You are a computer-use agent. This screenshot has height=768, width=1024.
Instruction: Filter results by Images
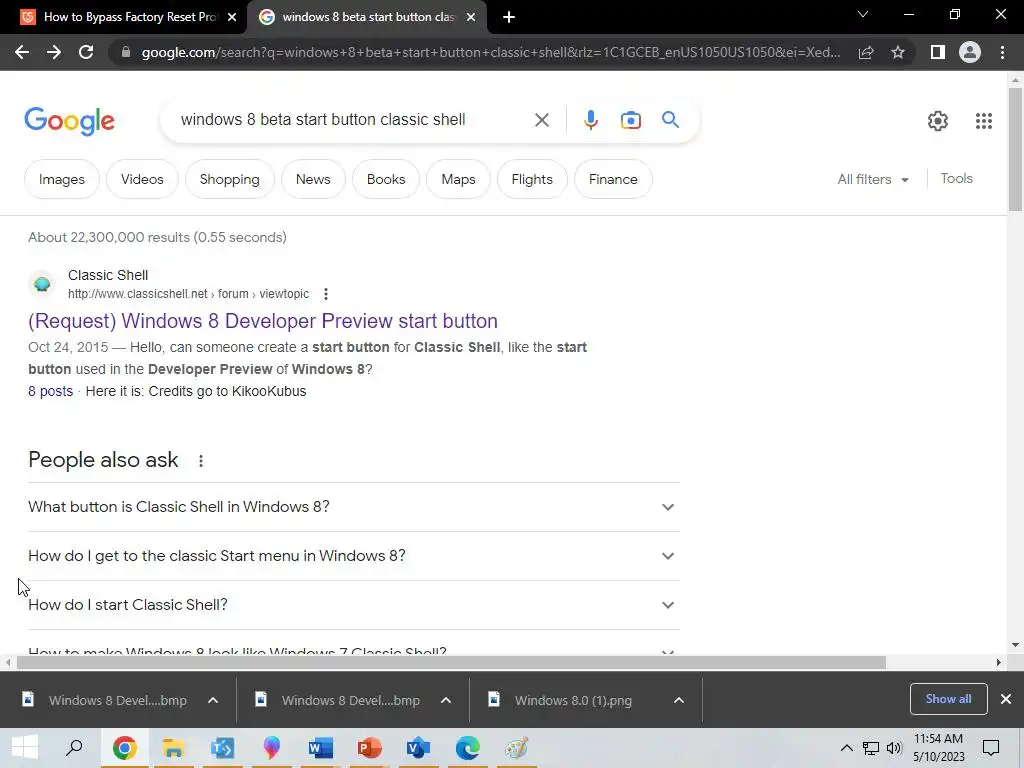(61, 179)
